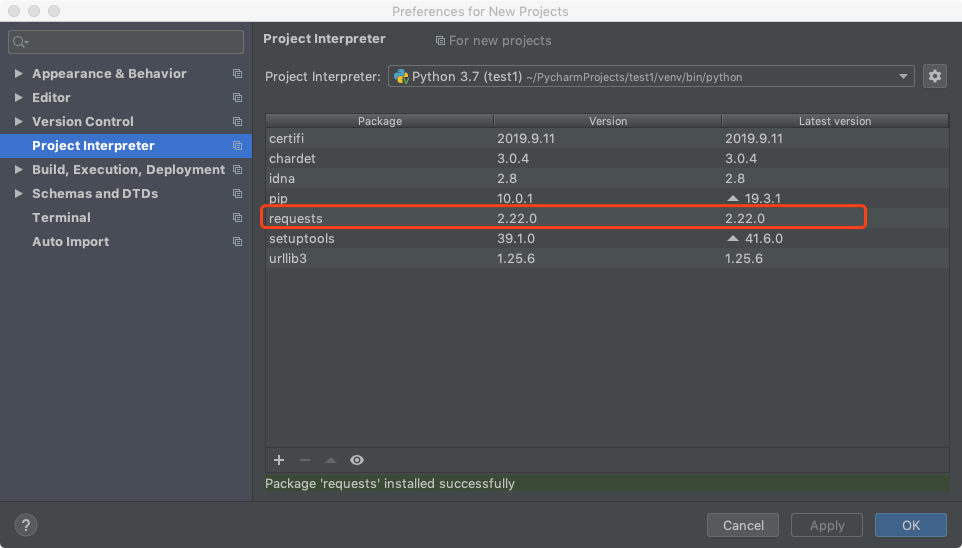This screenshot has height=548, width=962.
Task: Select Version Control category
Action: 83,122
